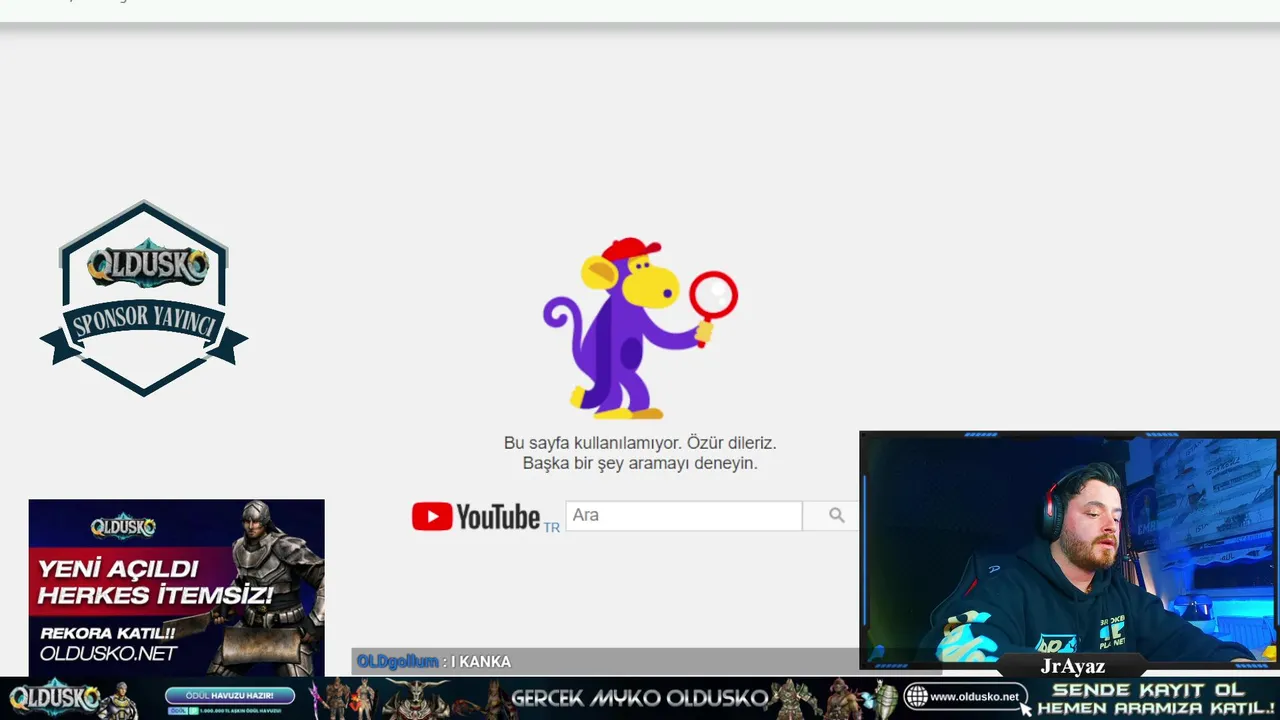This screenshot has height=720, width=1280.
Task: Click the OLDUSKO.NET text in ad
Action: [x=108, y=654]
